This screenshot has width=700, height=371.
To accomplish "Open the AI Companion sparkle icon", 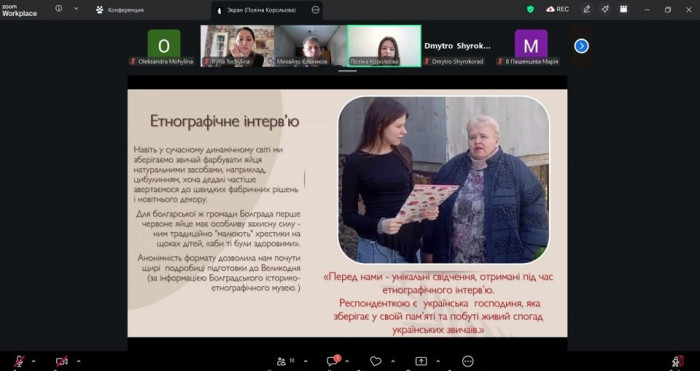I will [x=605, y=9].
